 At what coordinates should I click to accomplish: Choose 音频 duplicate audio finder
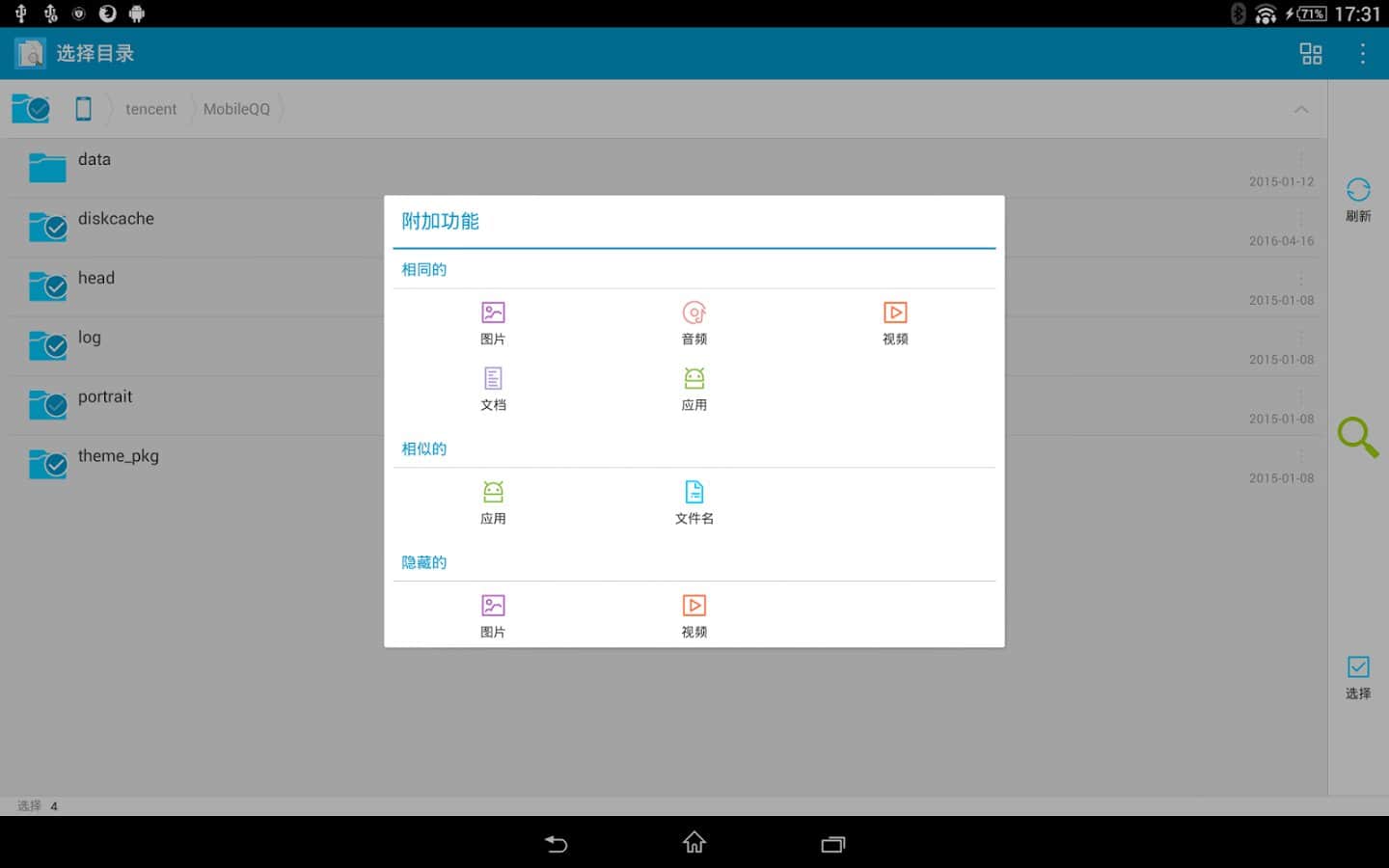[694, 322]
